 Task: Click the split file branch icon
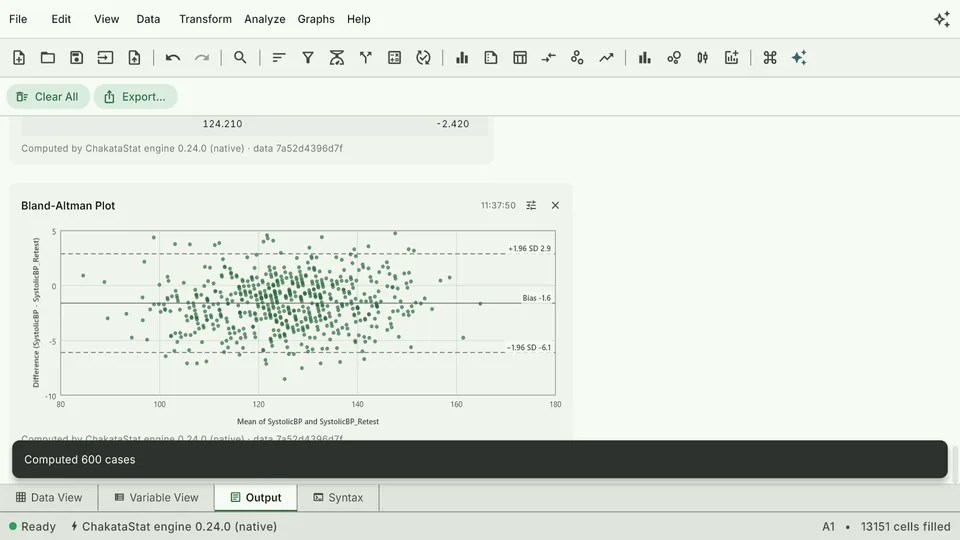(x=366, y=58)
